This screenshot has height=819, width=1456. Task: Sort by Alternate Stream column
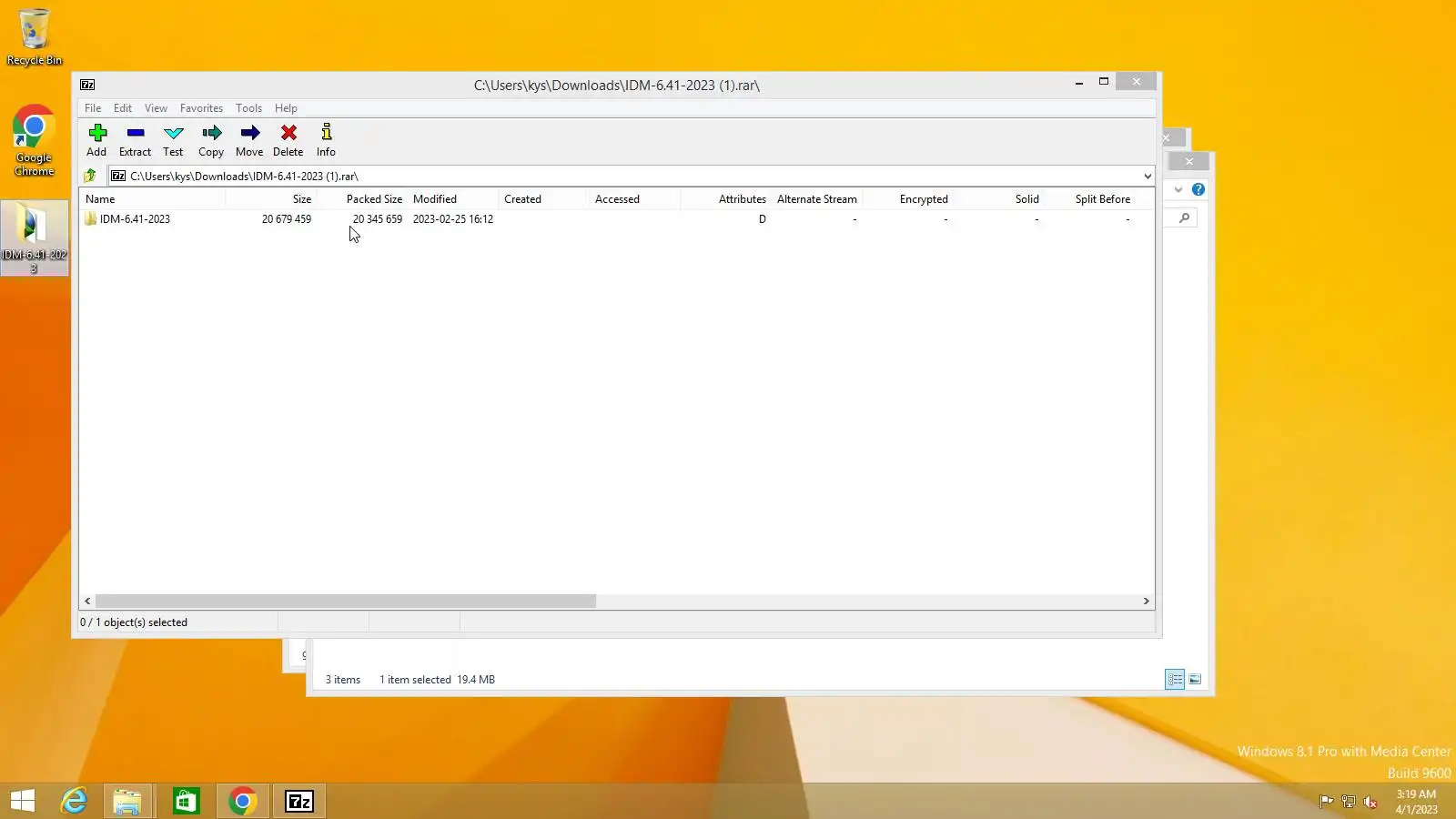[x=816, y=199]
